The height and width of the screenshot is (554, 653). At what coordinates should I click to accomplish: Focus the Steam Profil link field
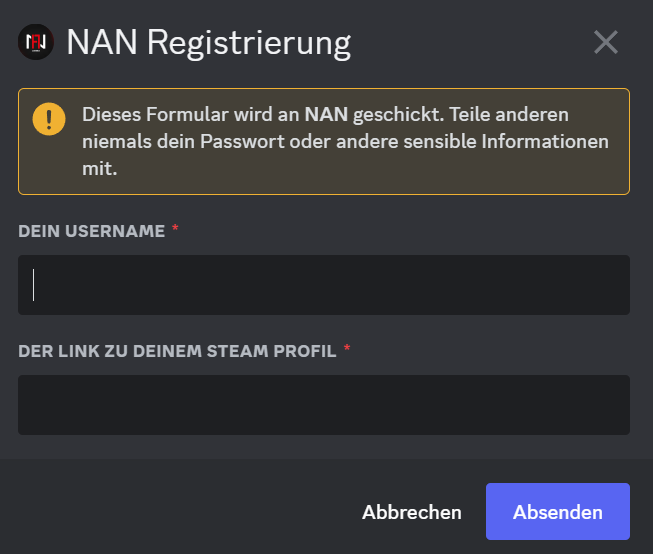324,405
